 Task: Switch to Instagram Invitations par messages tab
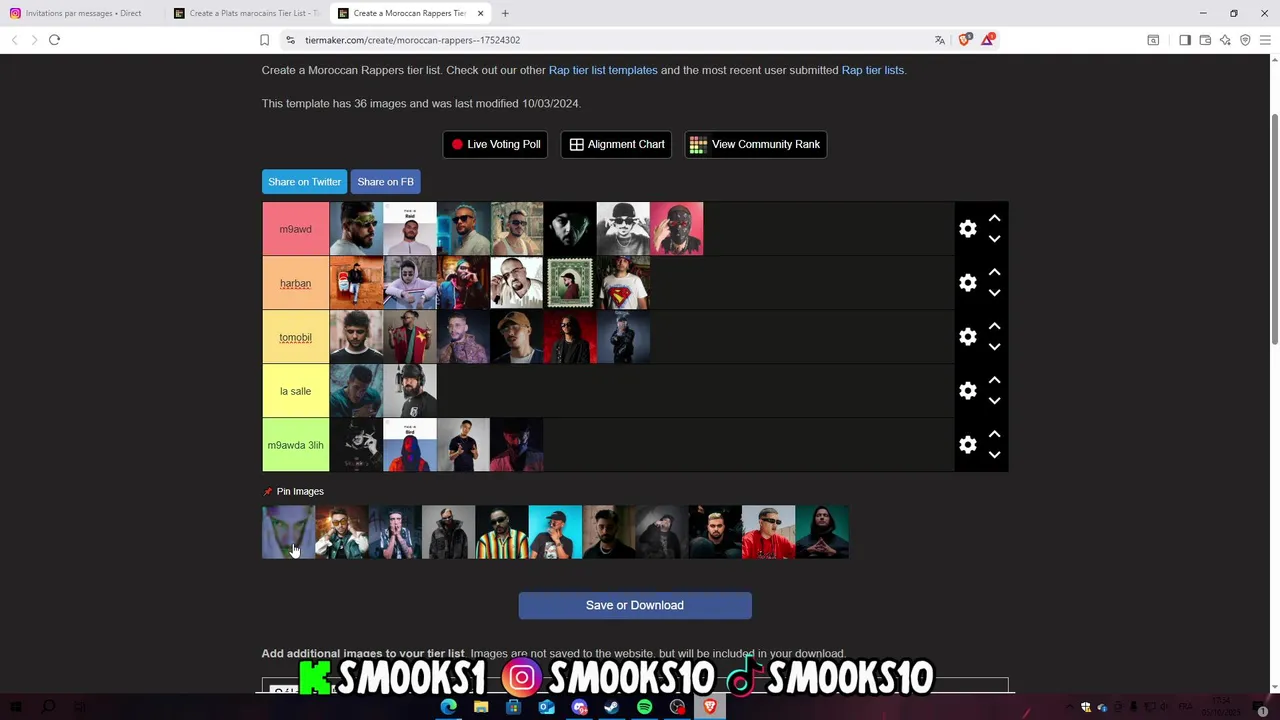coord(82,13)
